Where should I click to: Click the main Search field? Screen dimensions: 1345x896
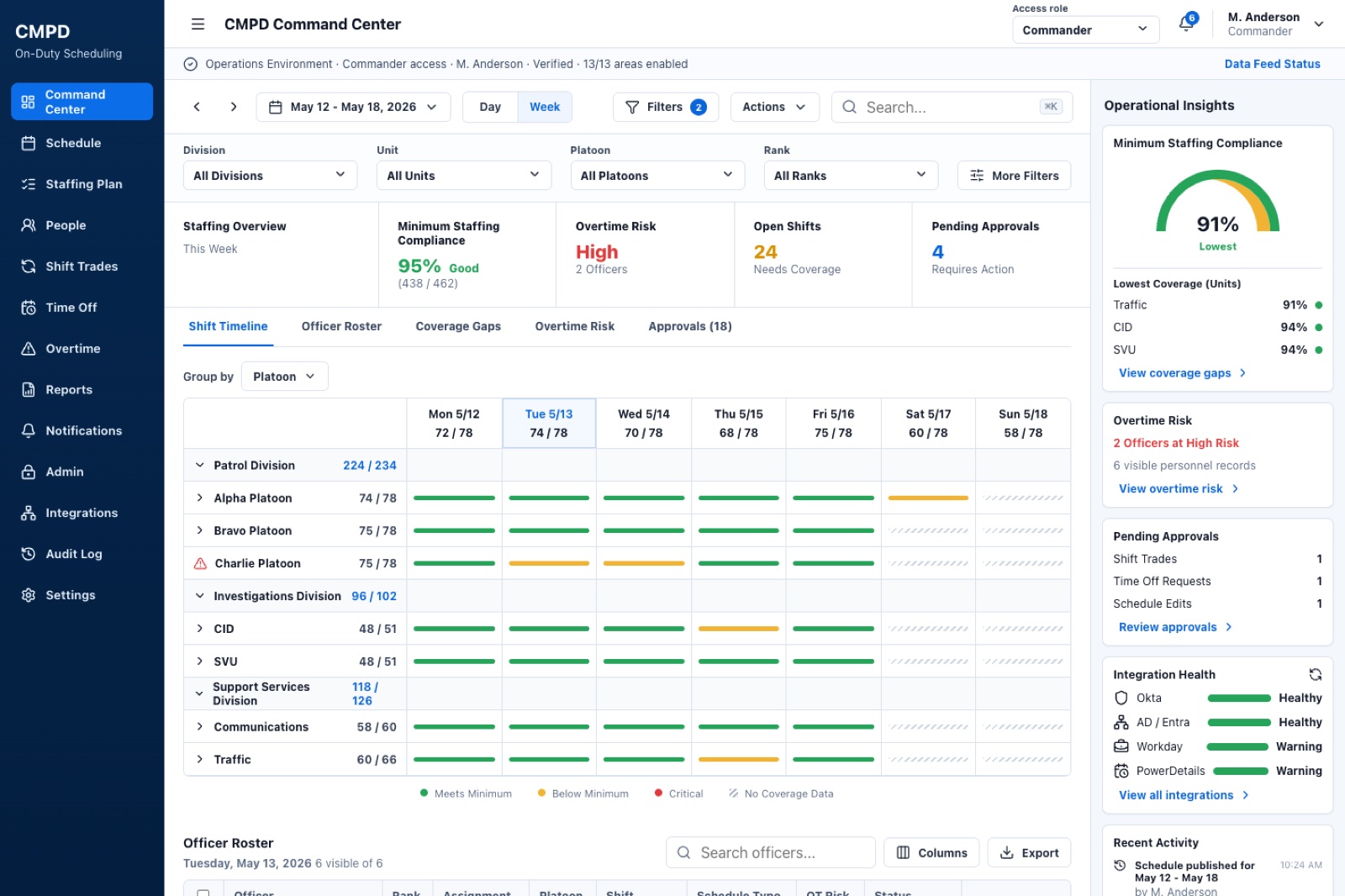[952, 107]
